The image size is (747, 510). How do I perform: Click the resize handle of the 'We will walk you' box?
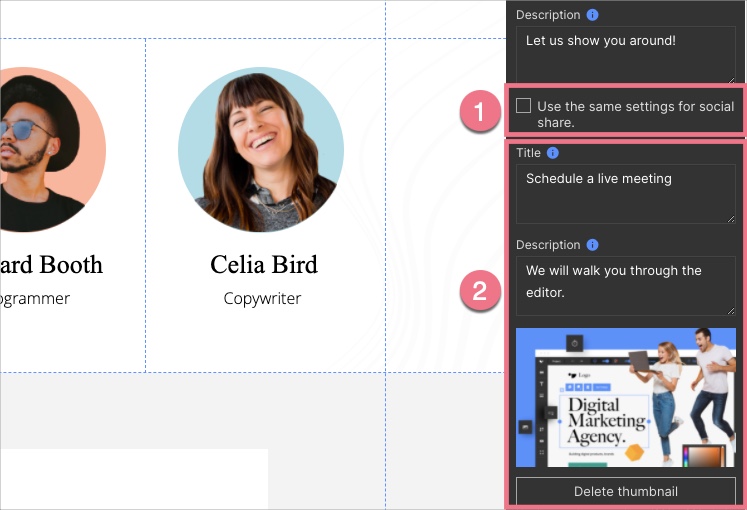(730, 310)
